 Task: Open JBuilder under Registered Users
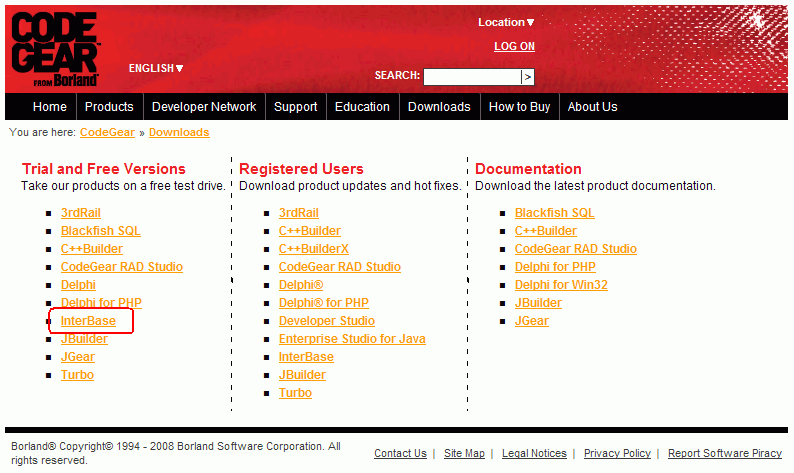(302, 375)
